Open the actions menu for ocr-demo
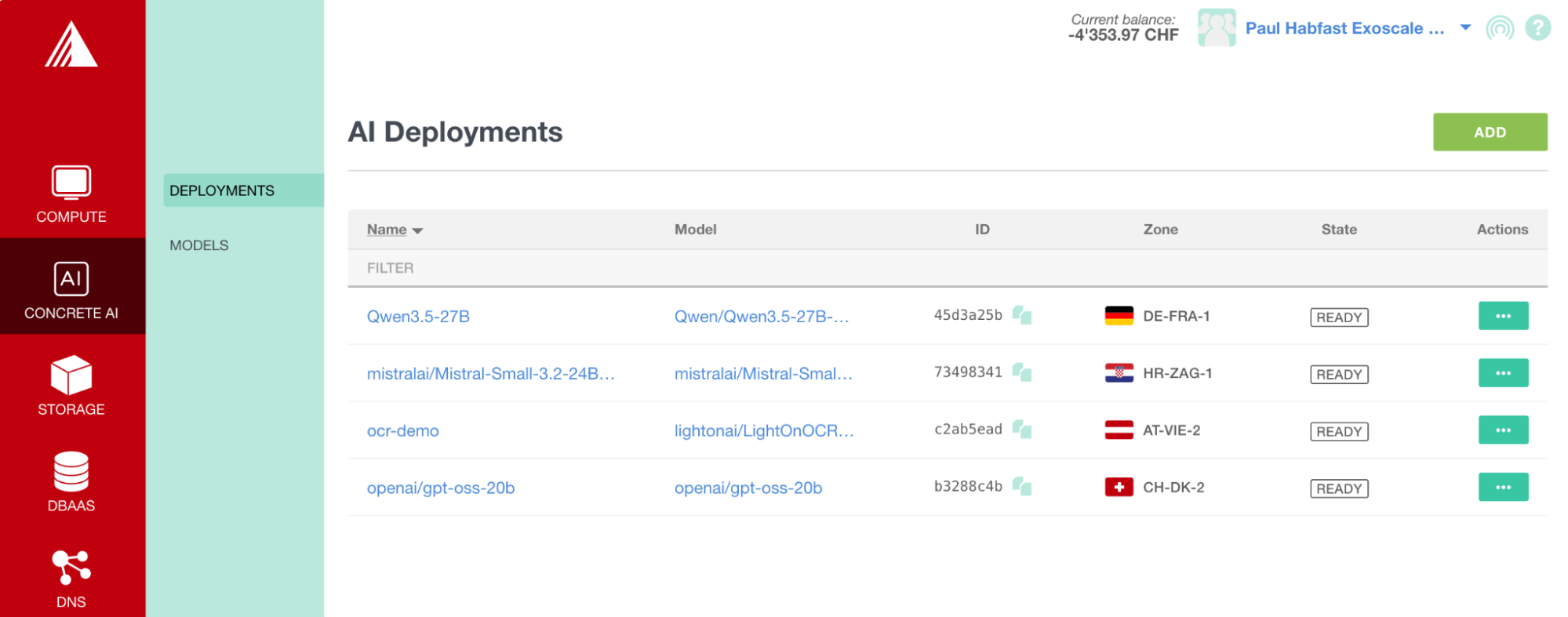This screenshot has height=617, width=1568. (x=1503, y=430)
